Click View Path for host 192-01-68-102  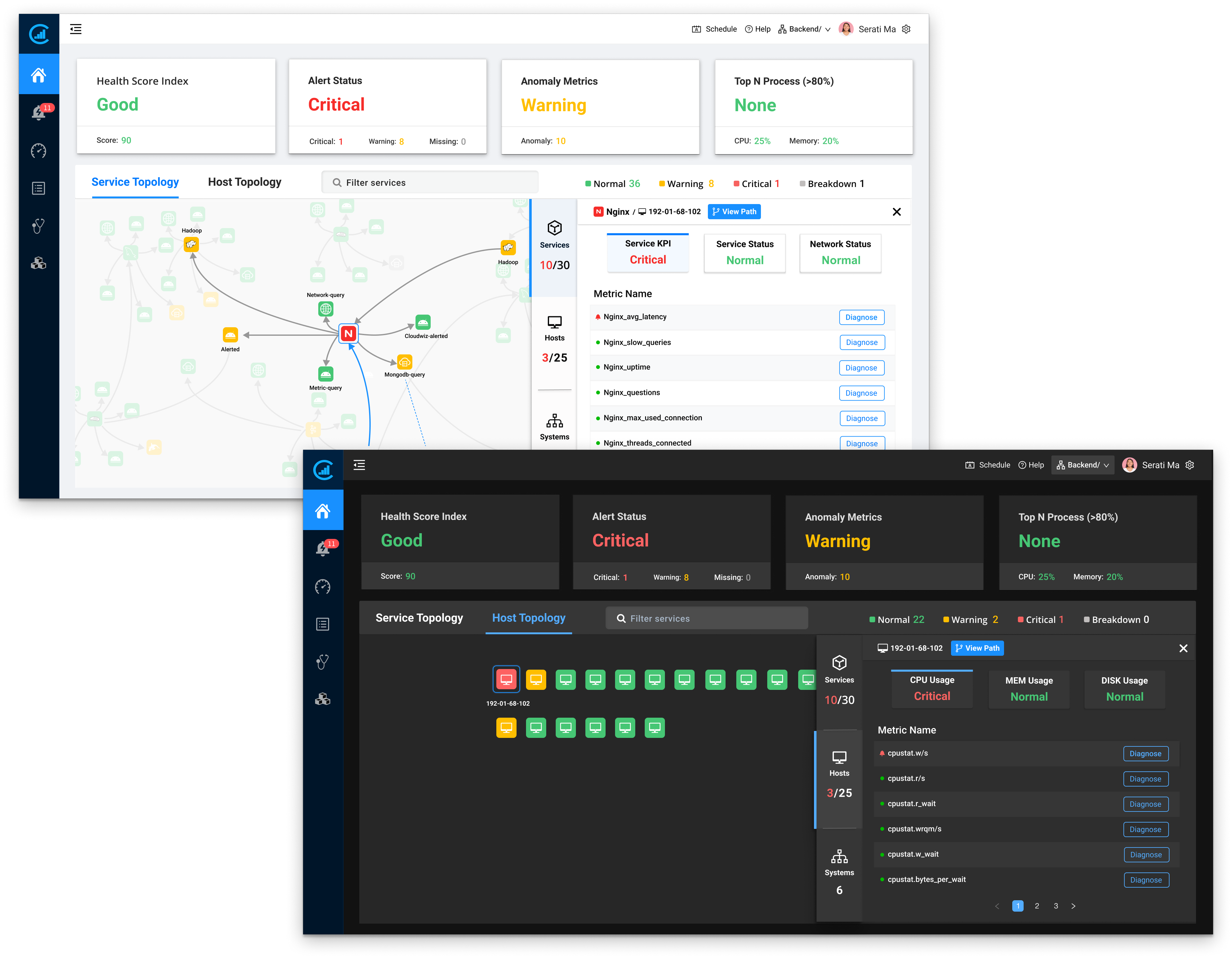pos(977,648)
